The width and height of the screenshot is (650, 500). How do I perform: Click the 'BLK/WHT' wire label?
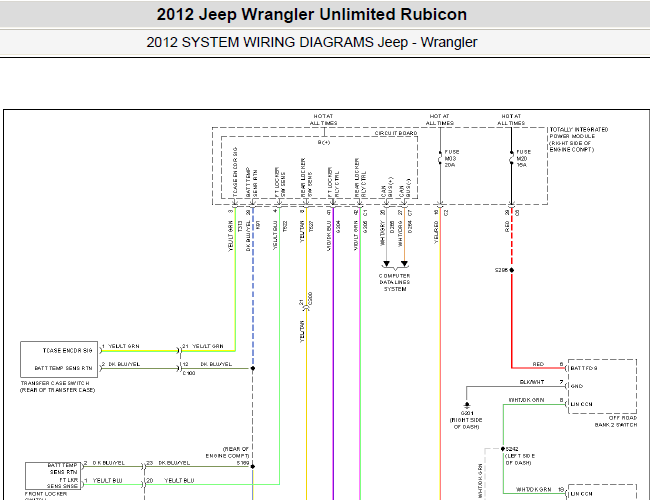pos(532,382)
